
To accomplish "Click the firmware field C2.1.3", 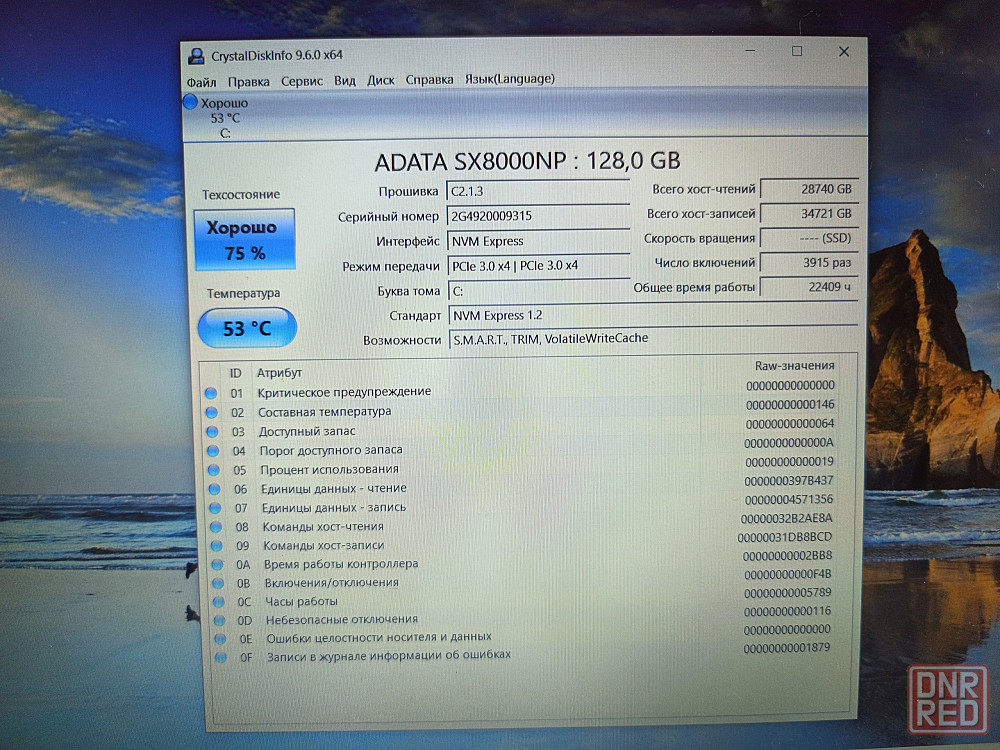I will click(x=538, y=191).
